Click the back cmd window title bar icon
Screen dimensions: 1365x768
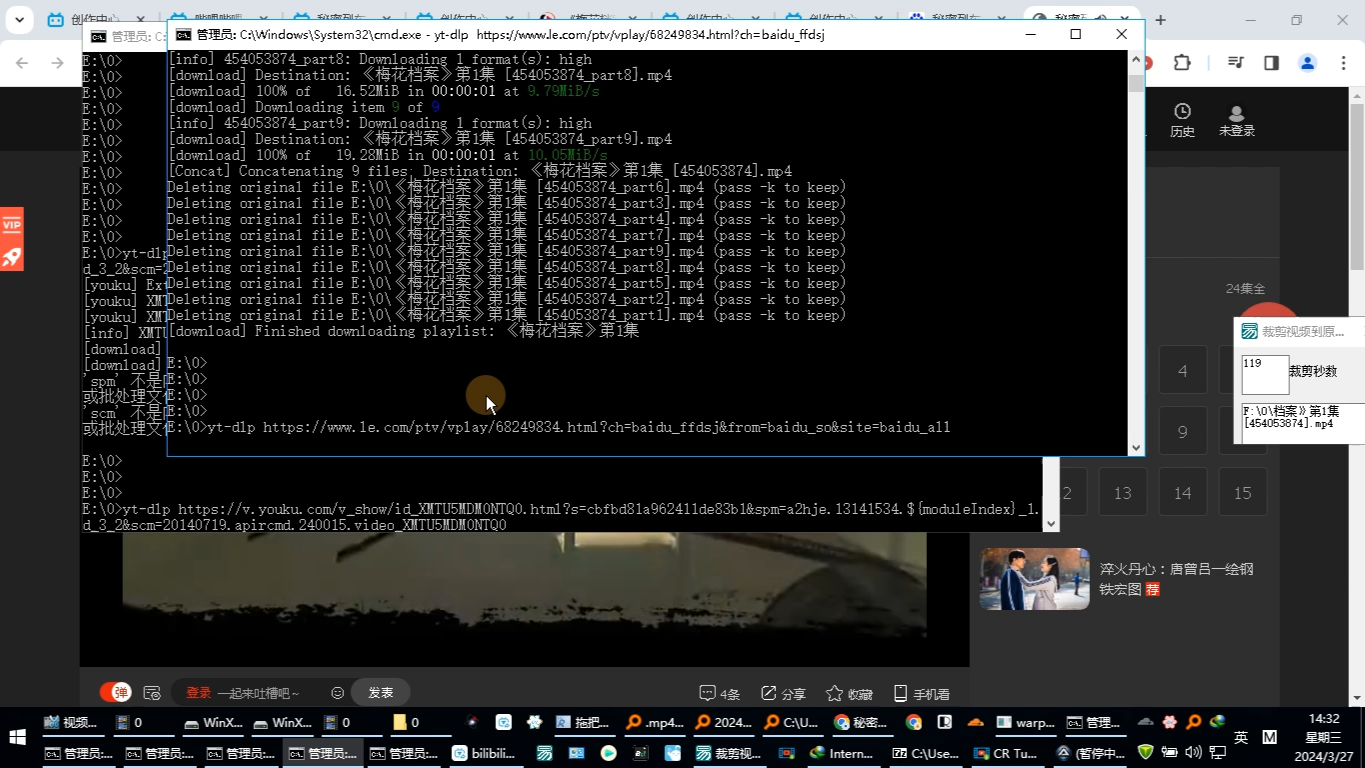click(99, 36)
